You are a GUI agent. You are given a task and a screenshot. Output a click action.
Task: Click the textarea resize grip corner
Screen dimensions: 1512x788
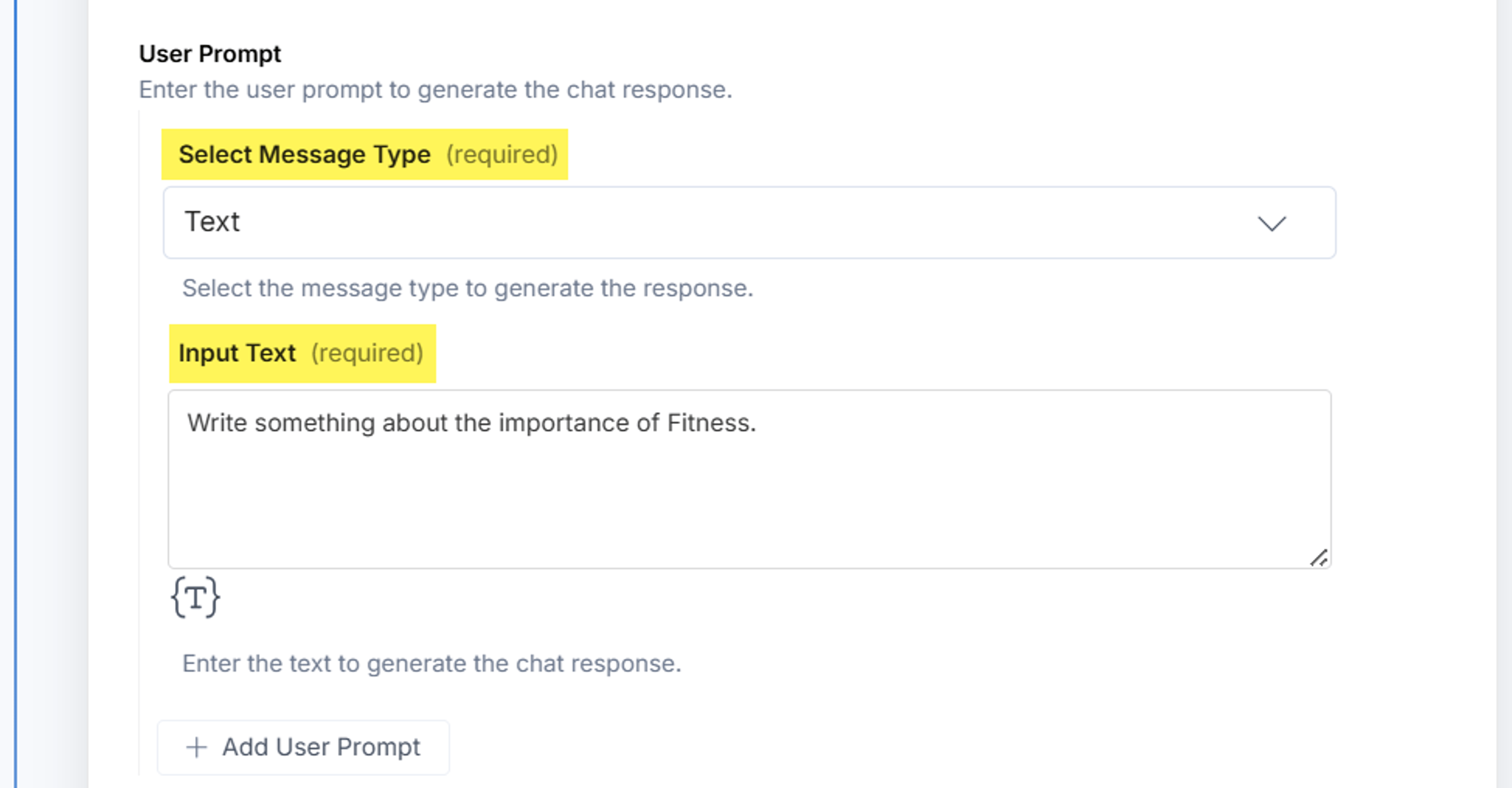coord(1318,557)
